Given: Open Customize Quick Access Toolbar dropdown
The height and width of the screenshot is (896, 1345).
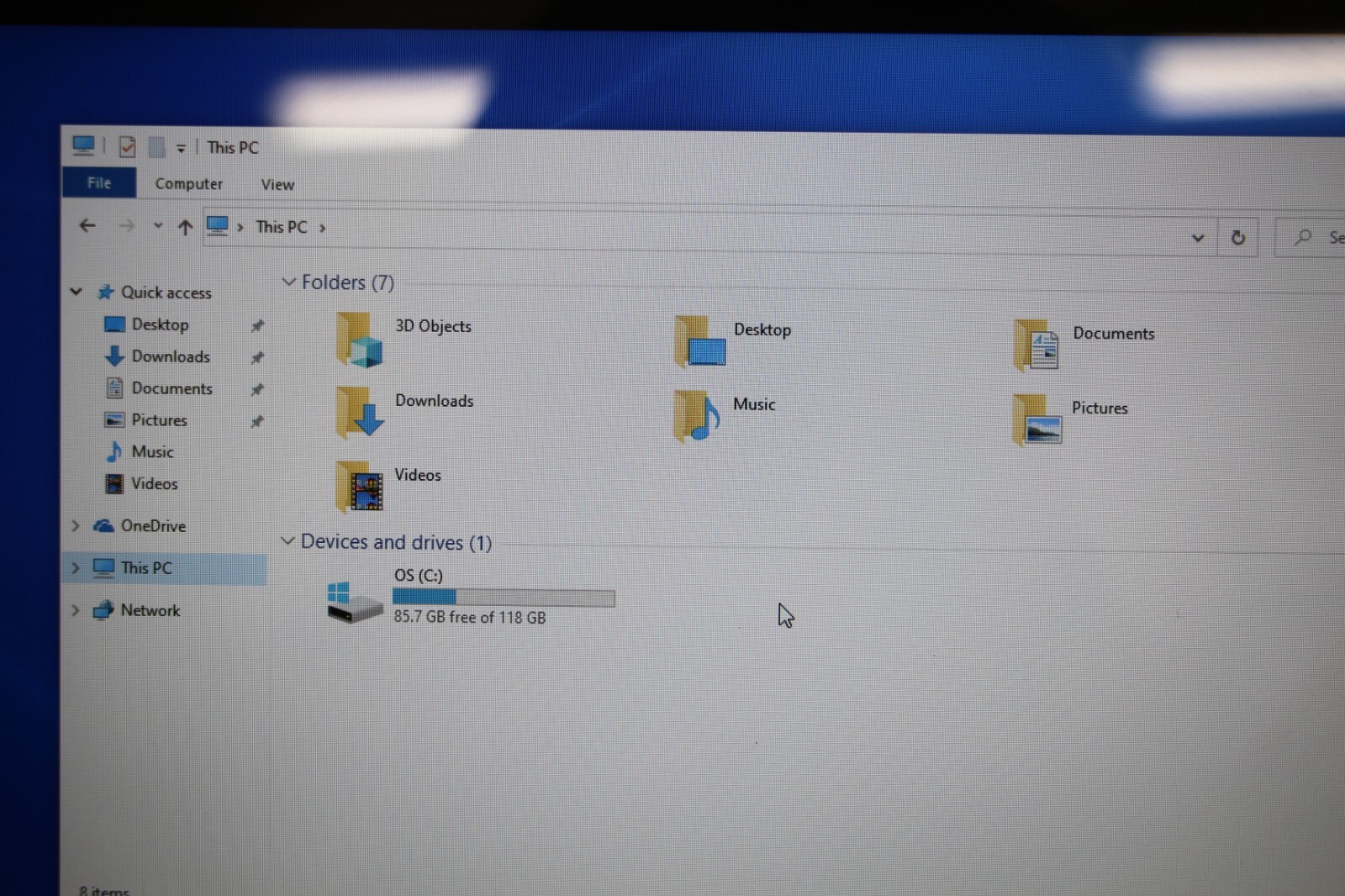Looking at the screenshot, I should coord(181,148).
